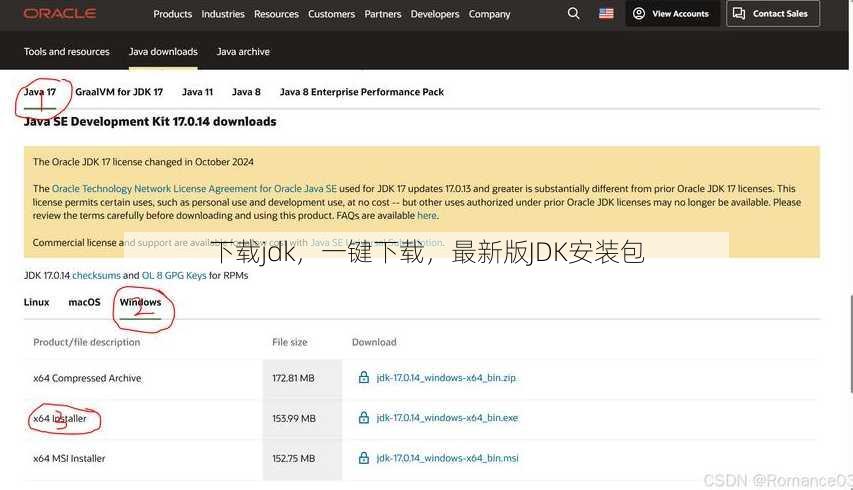Click the US flag country selector
The width and height of the screenshot is (853, 490).
pyautogui.click(x=606, y=14)
